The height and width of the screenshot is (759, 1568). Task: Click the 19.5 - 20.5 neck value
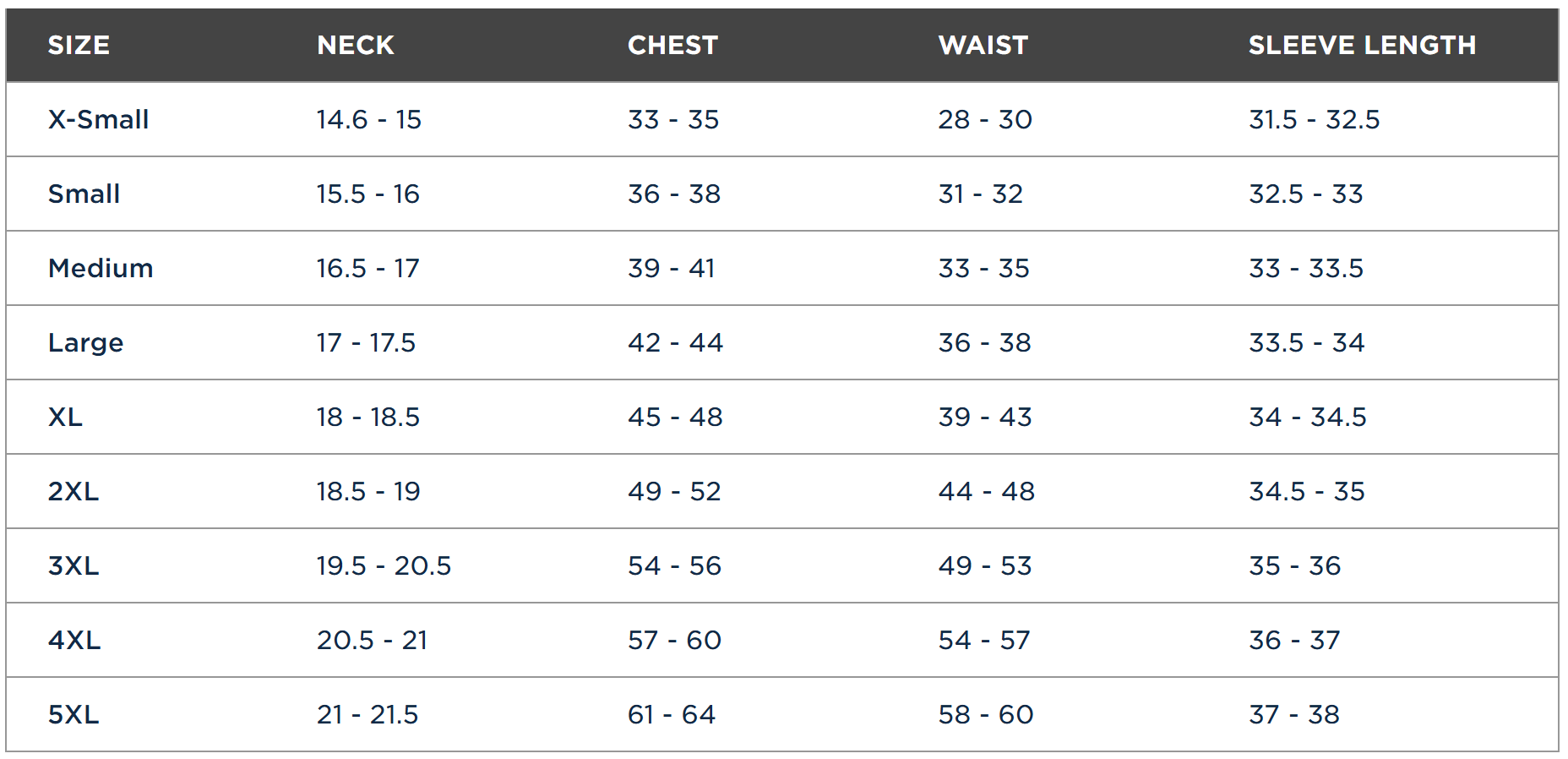384,565
